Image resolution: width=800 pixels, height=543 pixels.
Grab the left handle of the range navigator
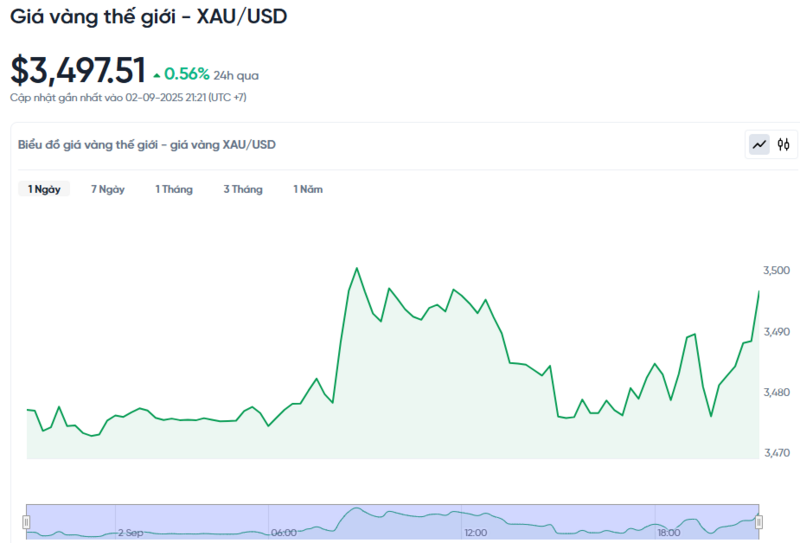click(x=27, y=521)
